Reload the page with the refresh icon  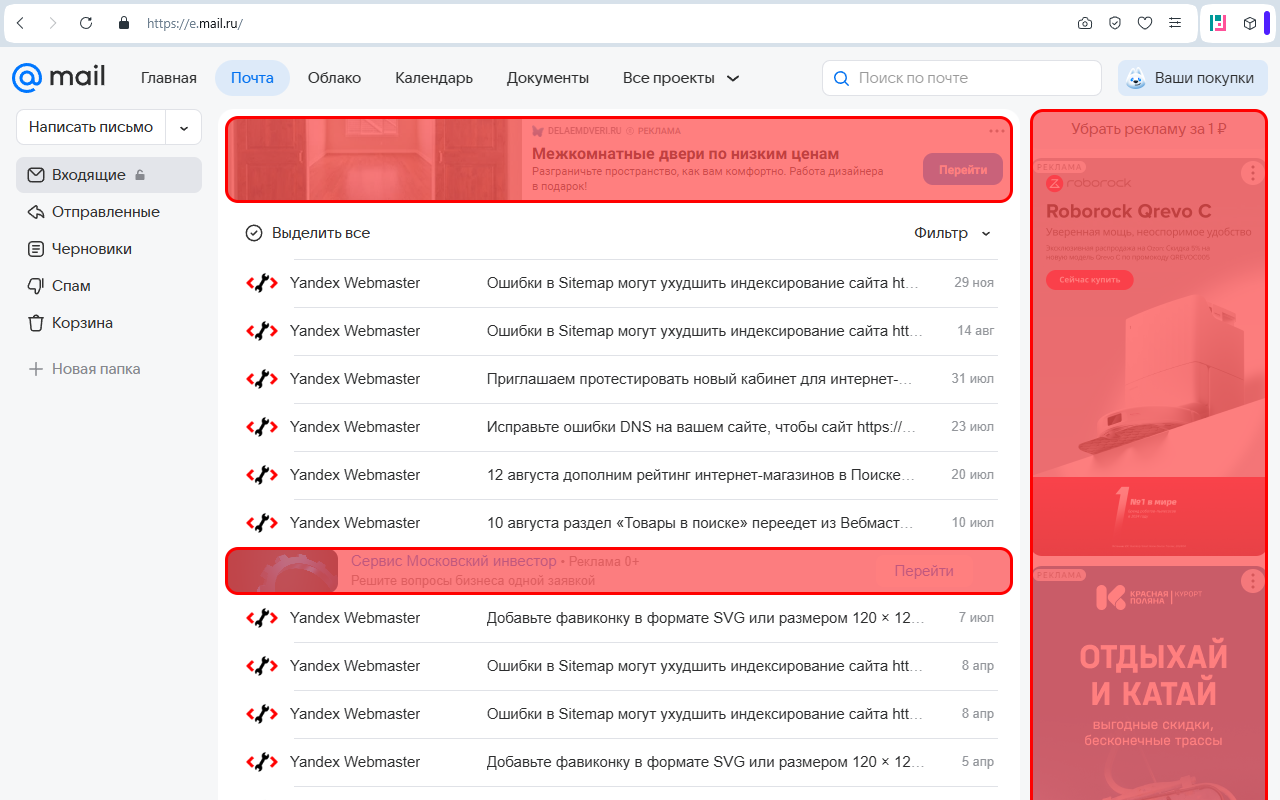coord(86,23)
